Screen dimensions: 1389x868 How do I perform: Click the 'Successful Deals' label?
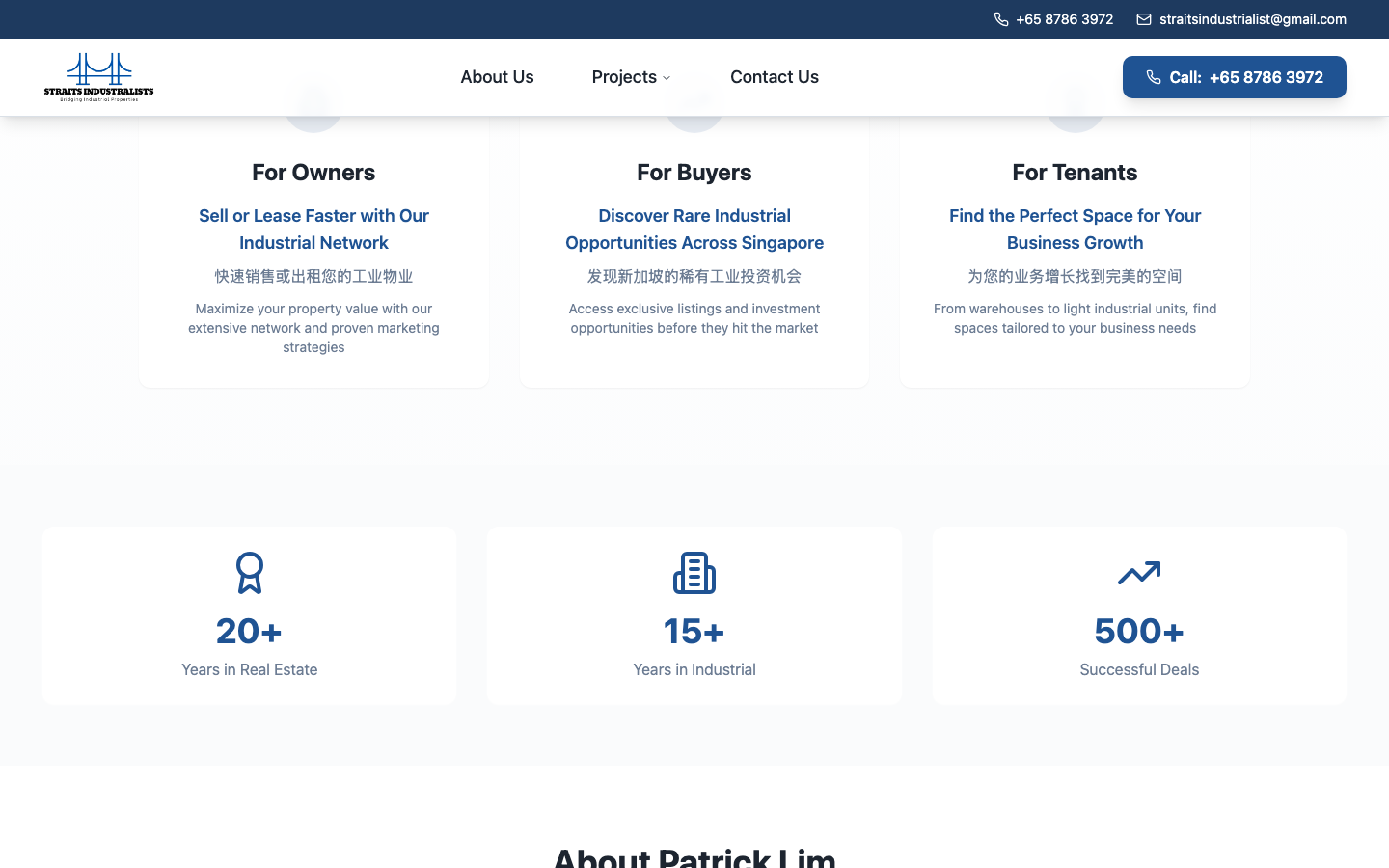(x=1139, y=669)
